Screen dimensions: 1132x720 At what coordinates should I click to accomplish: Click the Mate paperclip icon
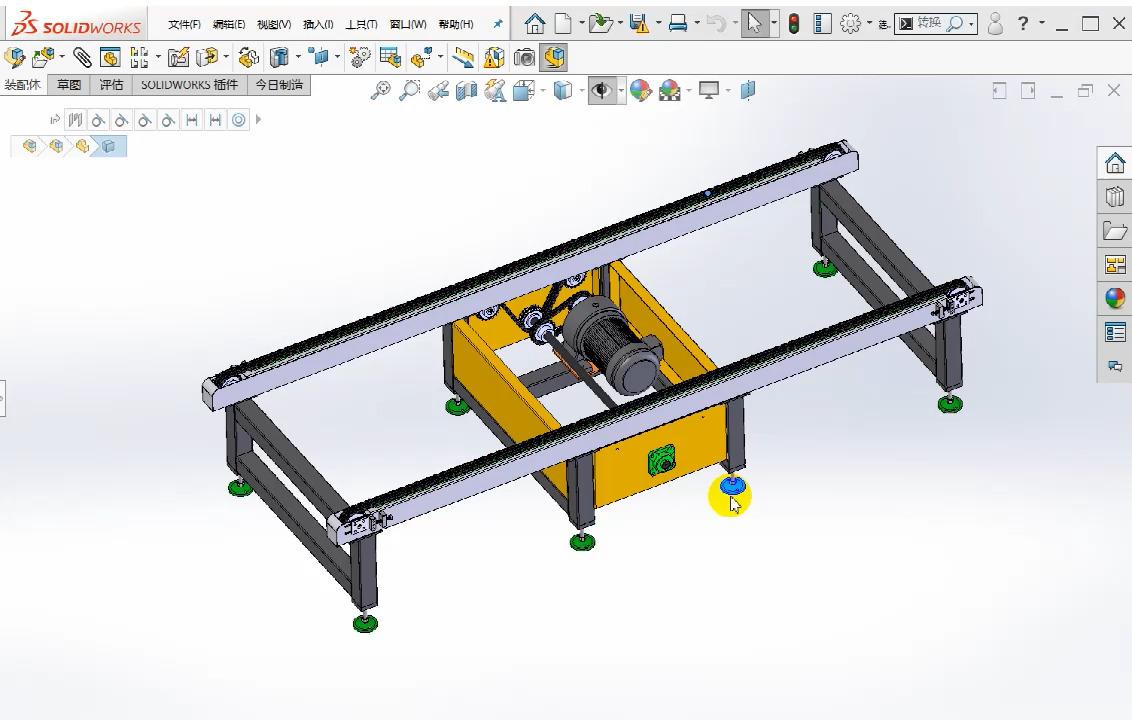tap(82, 57)
